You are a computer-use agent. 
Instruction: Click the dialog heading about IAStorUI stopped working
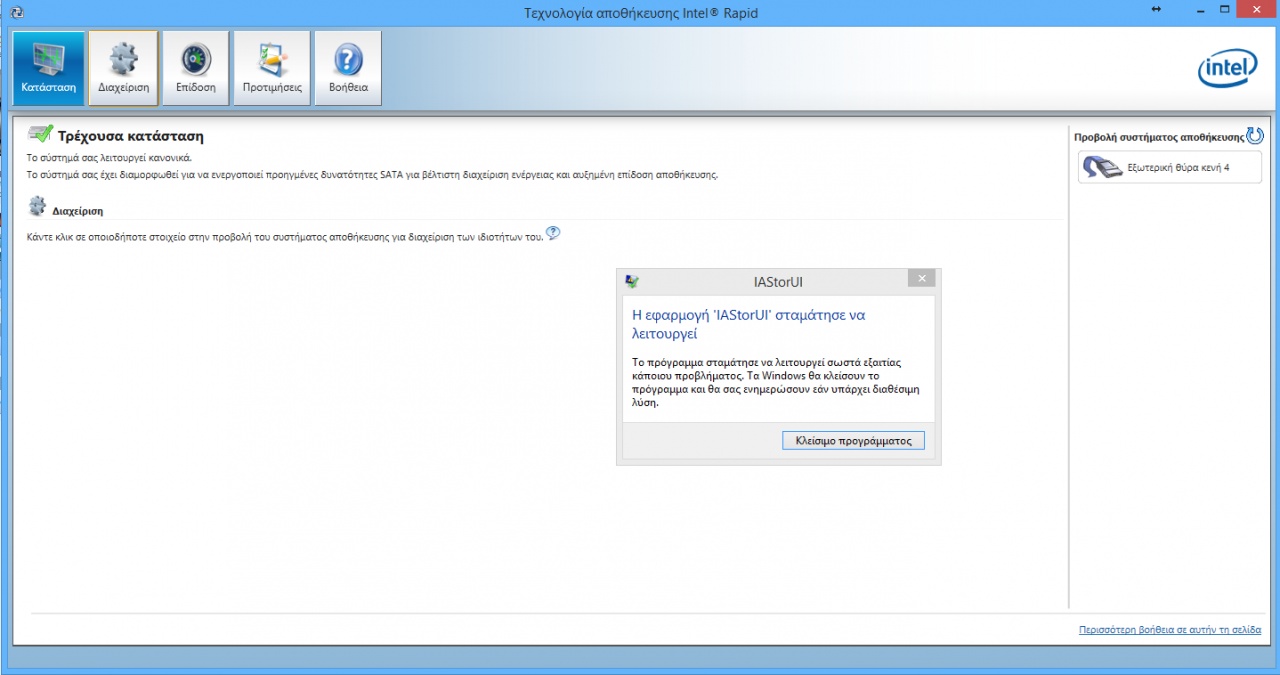click(x=749, y=324)
